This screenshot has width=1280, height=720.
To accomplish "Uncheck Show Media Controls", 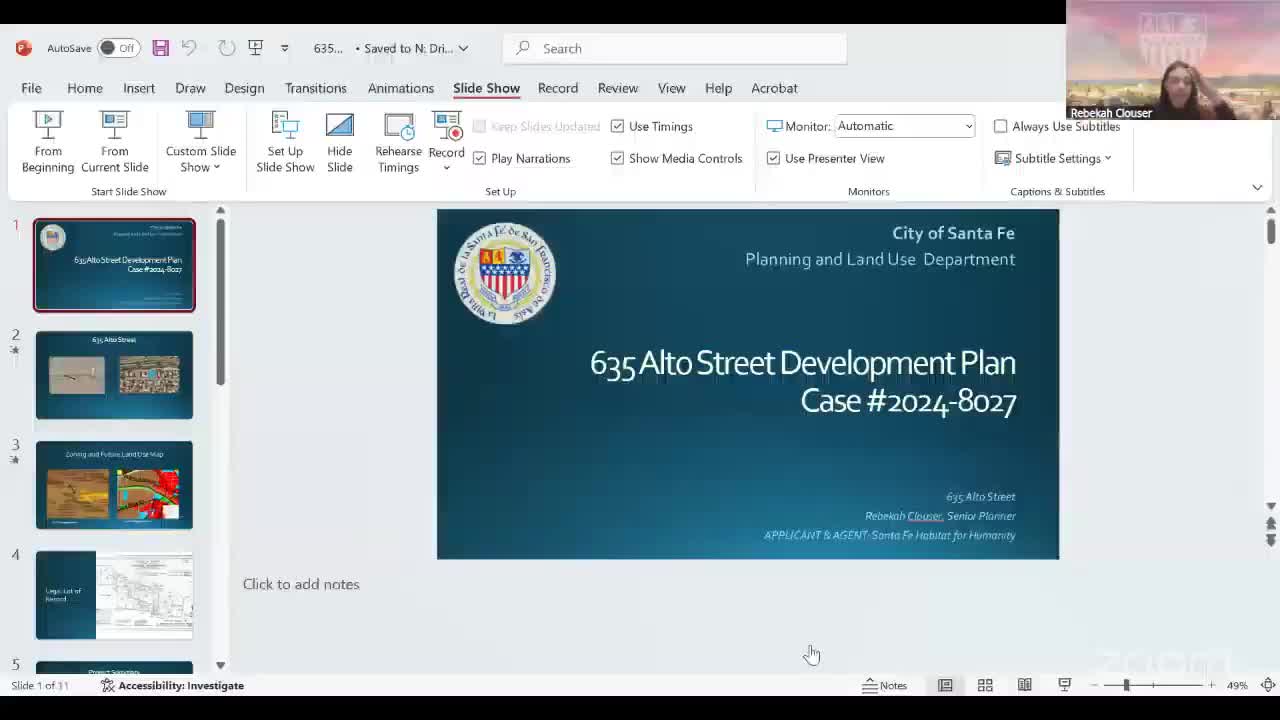I will [x=617, y=158].
